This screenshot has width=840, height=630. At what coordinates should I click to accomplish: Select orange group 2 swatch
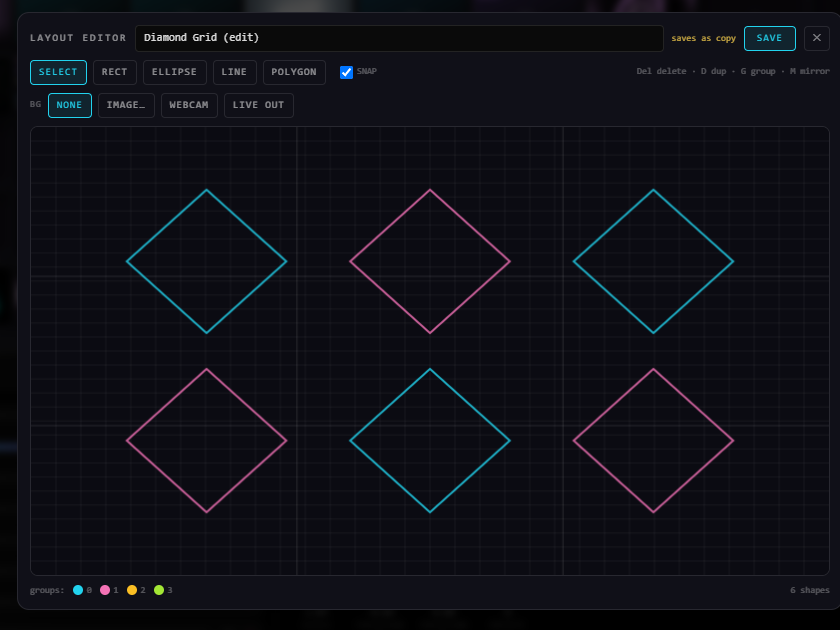pos(132,590)
